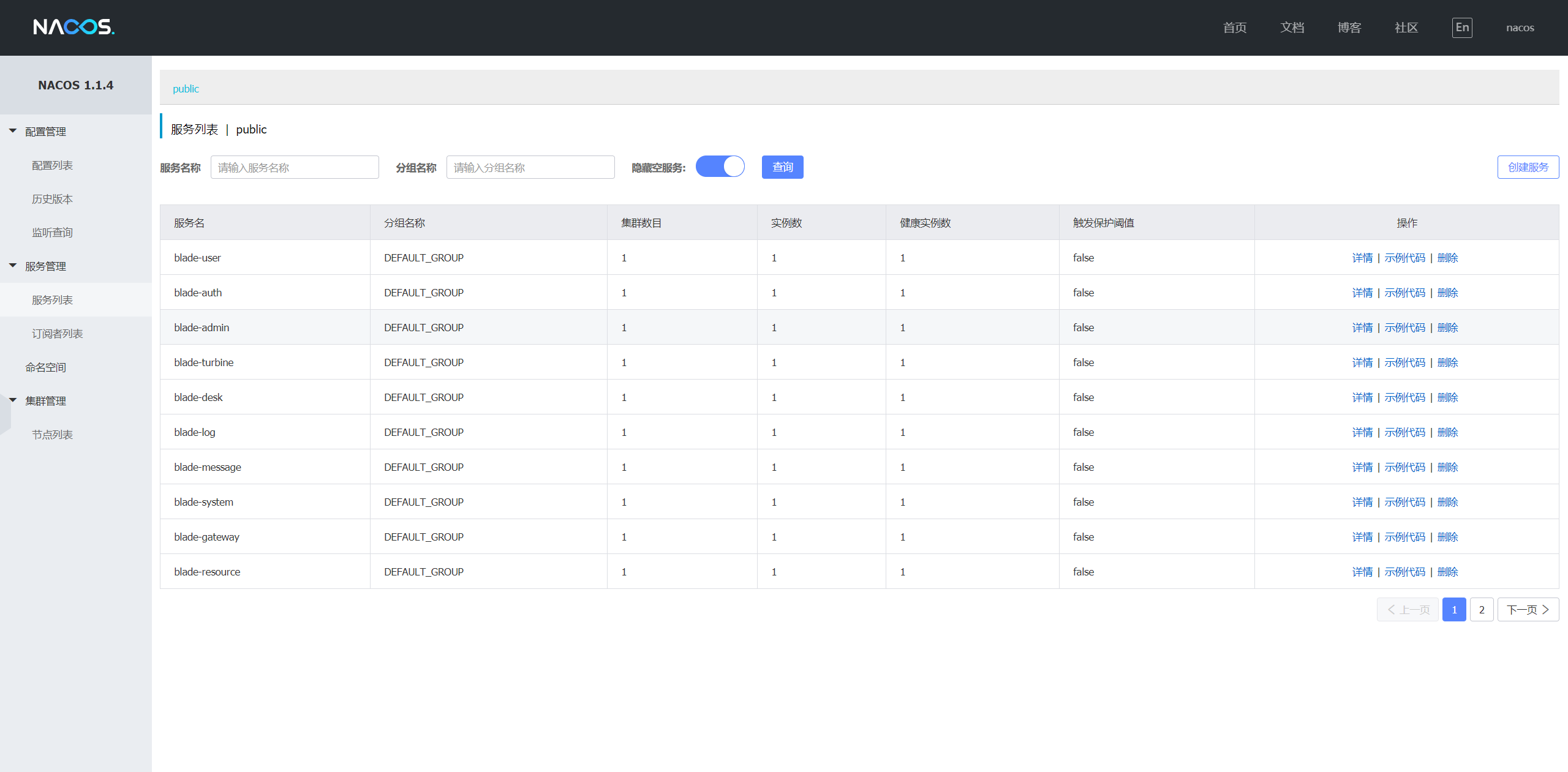
Task: Collapse the 服务管理 menu section
Action: coord(45,266)
